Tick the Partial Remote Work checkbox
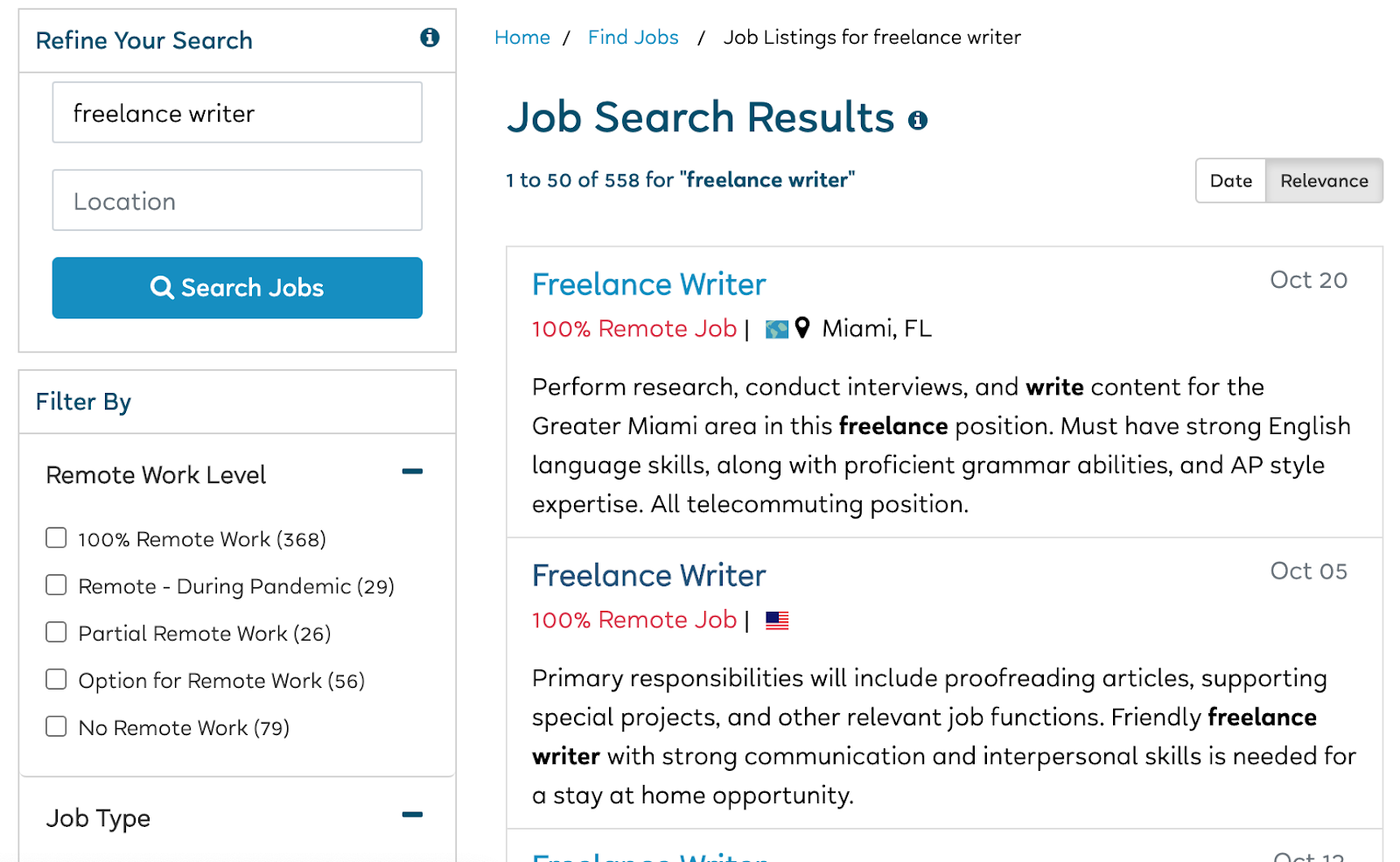 click(56, 633)
